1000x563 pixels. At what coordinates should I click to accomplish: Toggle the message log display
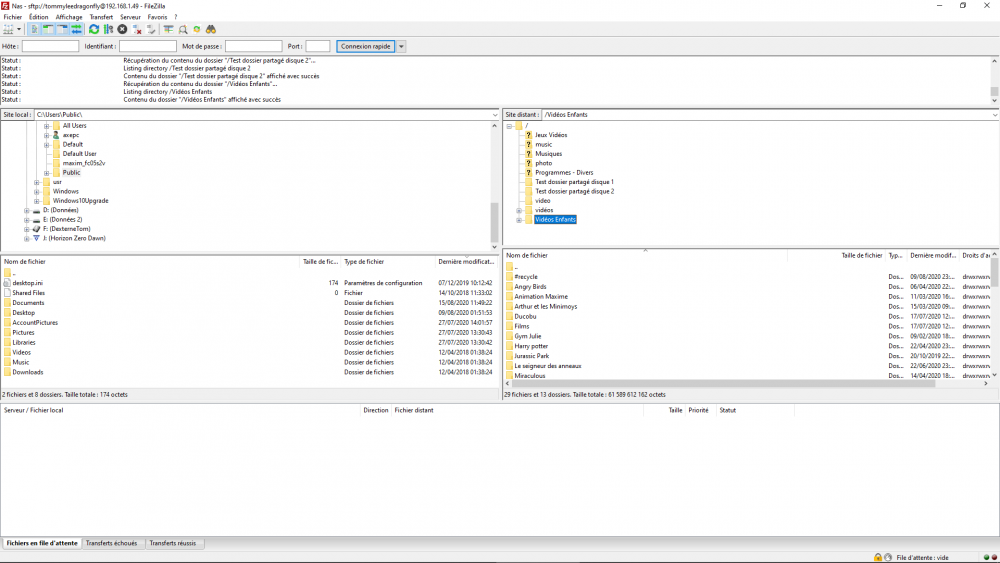35,30
